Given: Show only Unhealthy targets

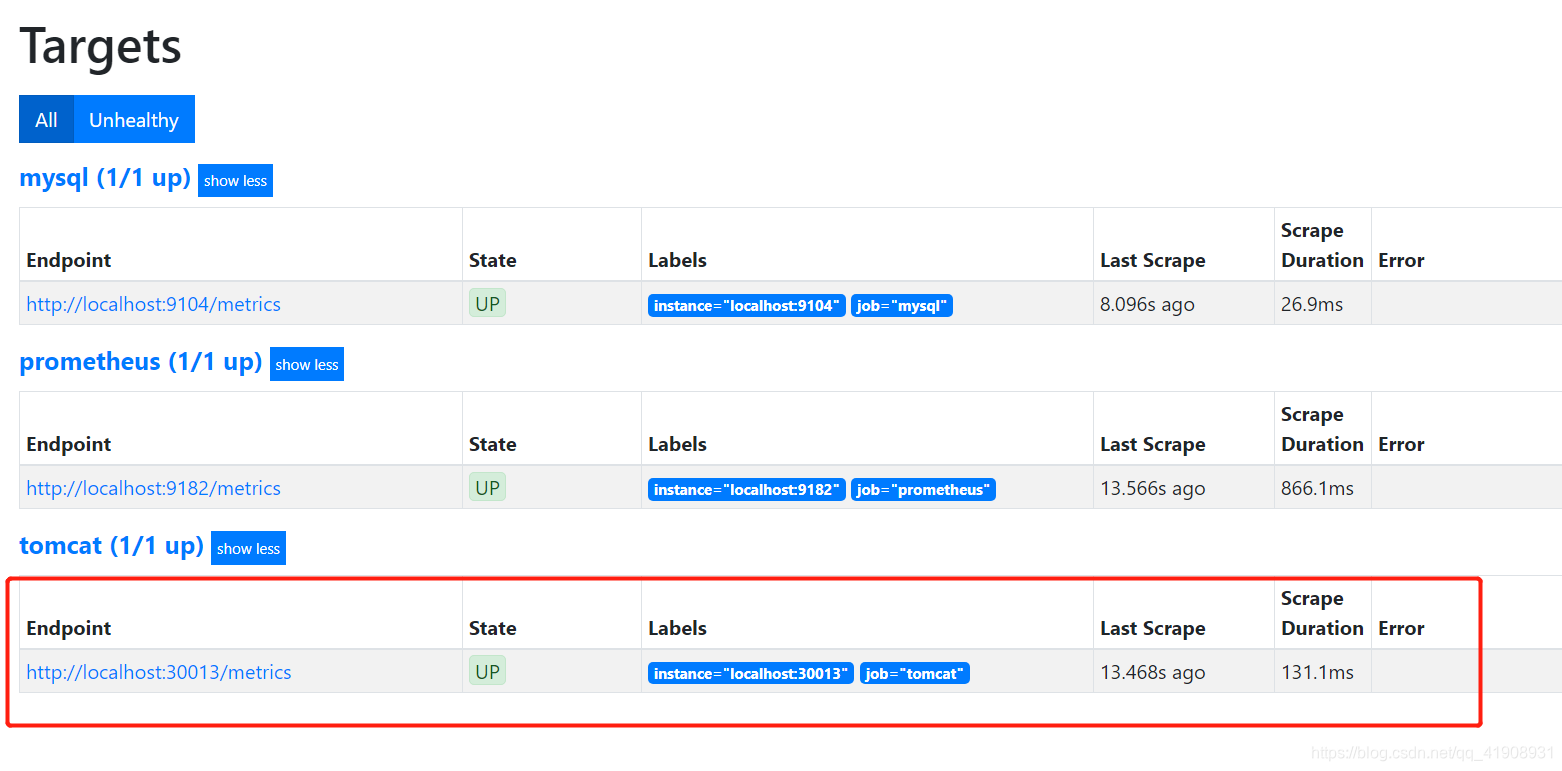Looking at the screenshot, I should tap(134, 119).
